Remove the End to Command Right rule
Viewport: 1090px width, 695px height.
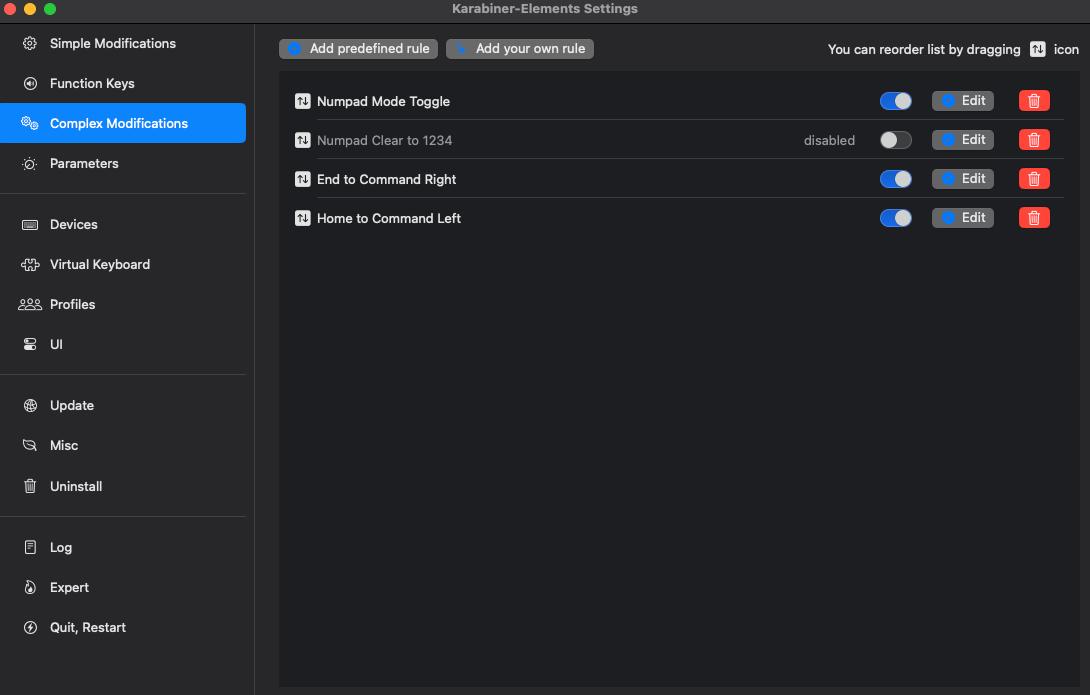1034,179
